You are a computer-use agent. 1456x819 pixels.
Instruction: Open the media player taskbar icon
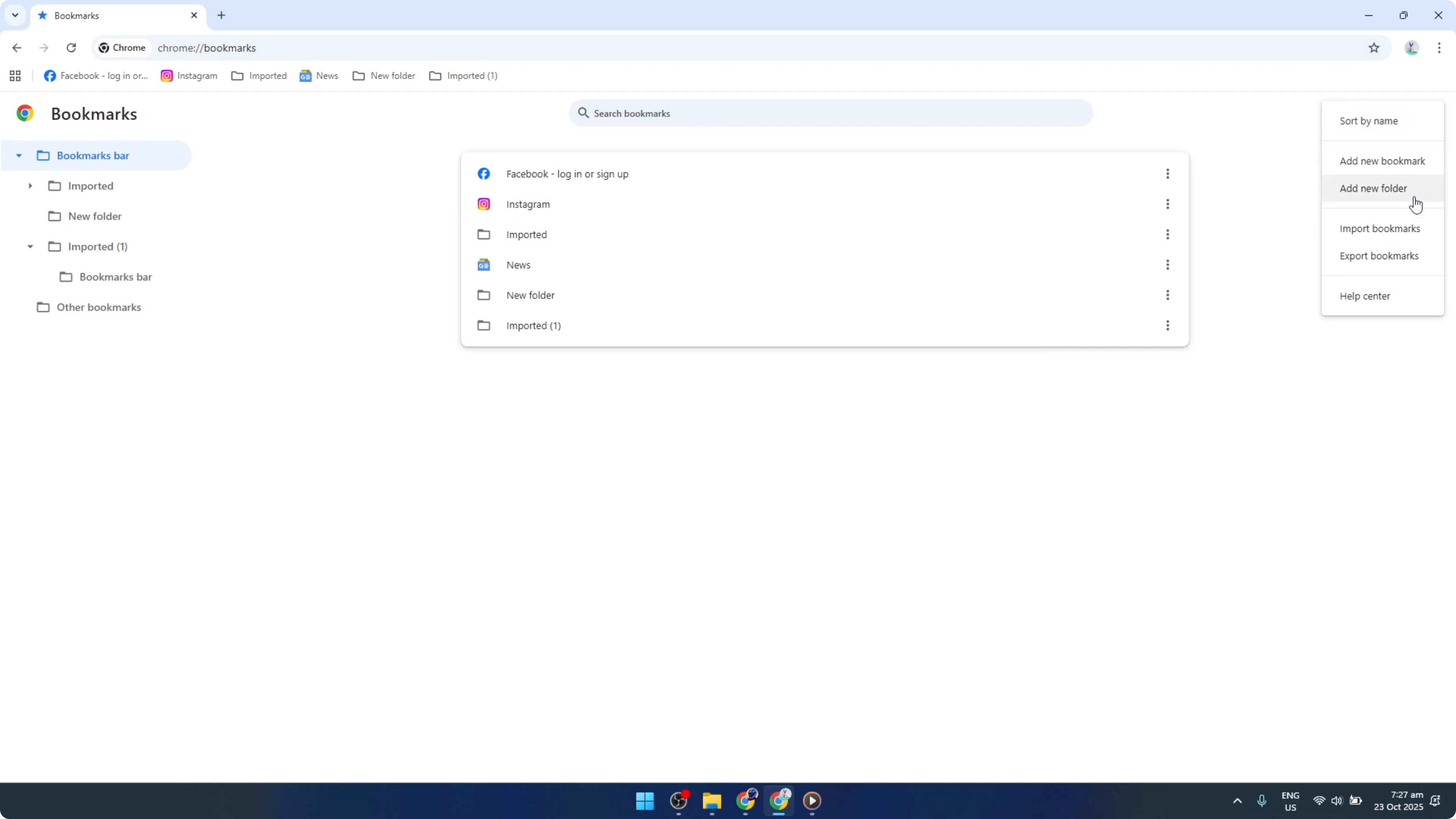point(812,801)
